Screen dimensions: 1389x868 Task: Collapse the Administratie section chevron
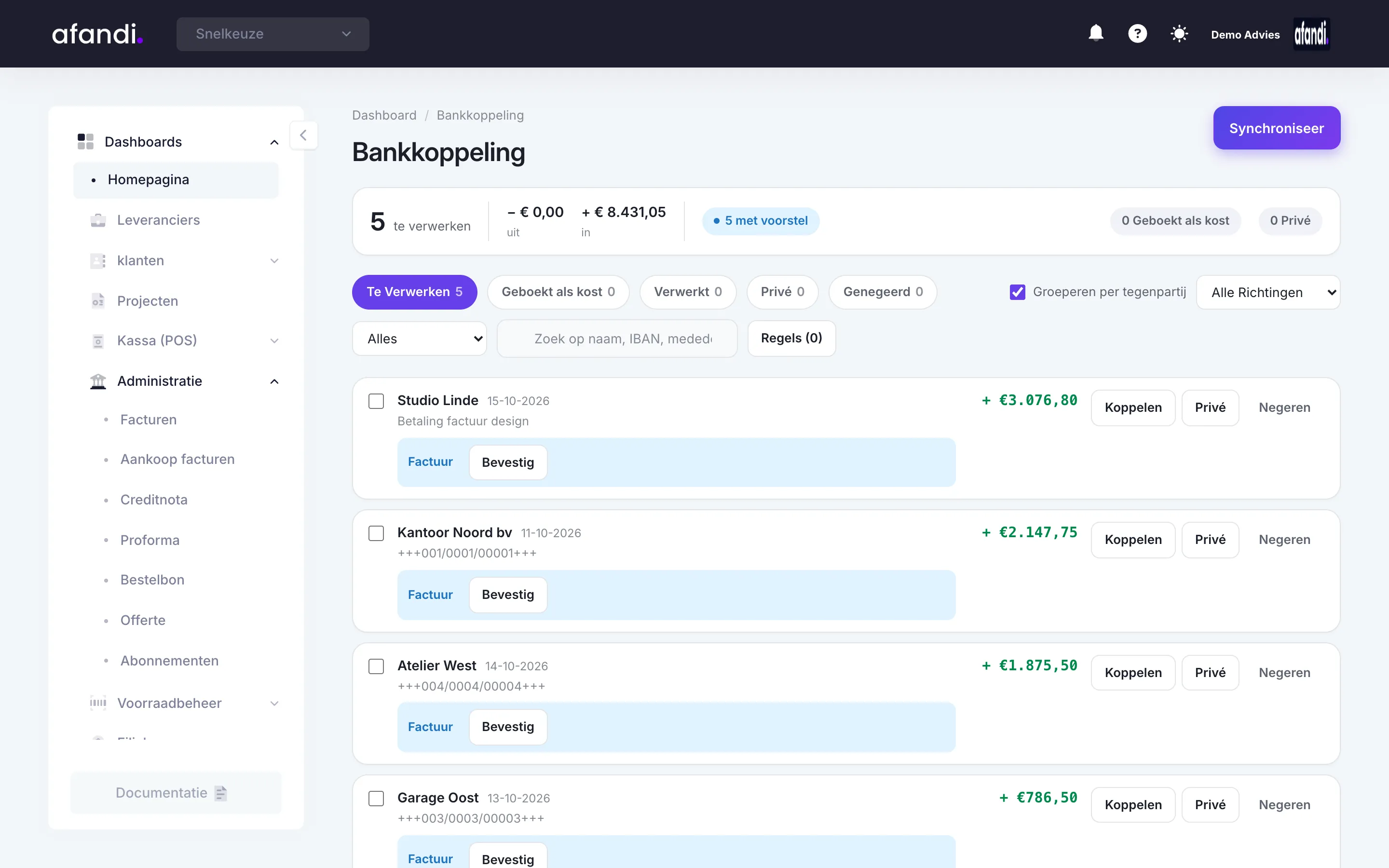pyautogui.click(x=274, y=381)
